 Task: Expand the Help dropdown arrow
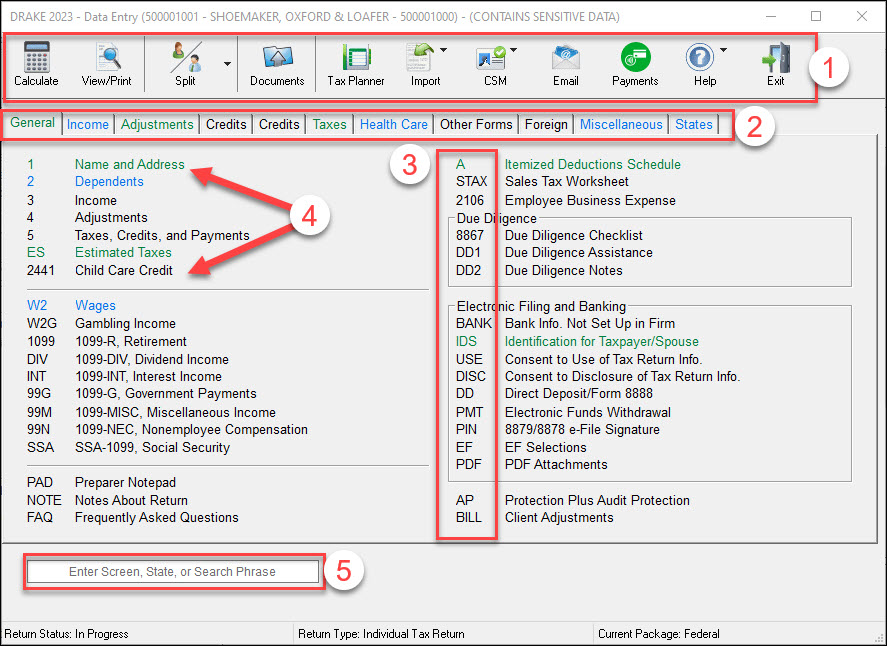point(723,50)
